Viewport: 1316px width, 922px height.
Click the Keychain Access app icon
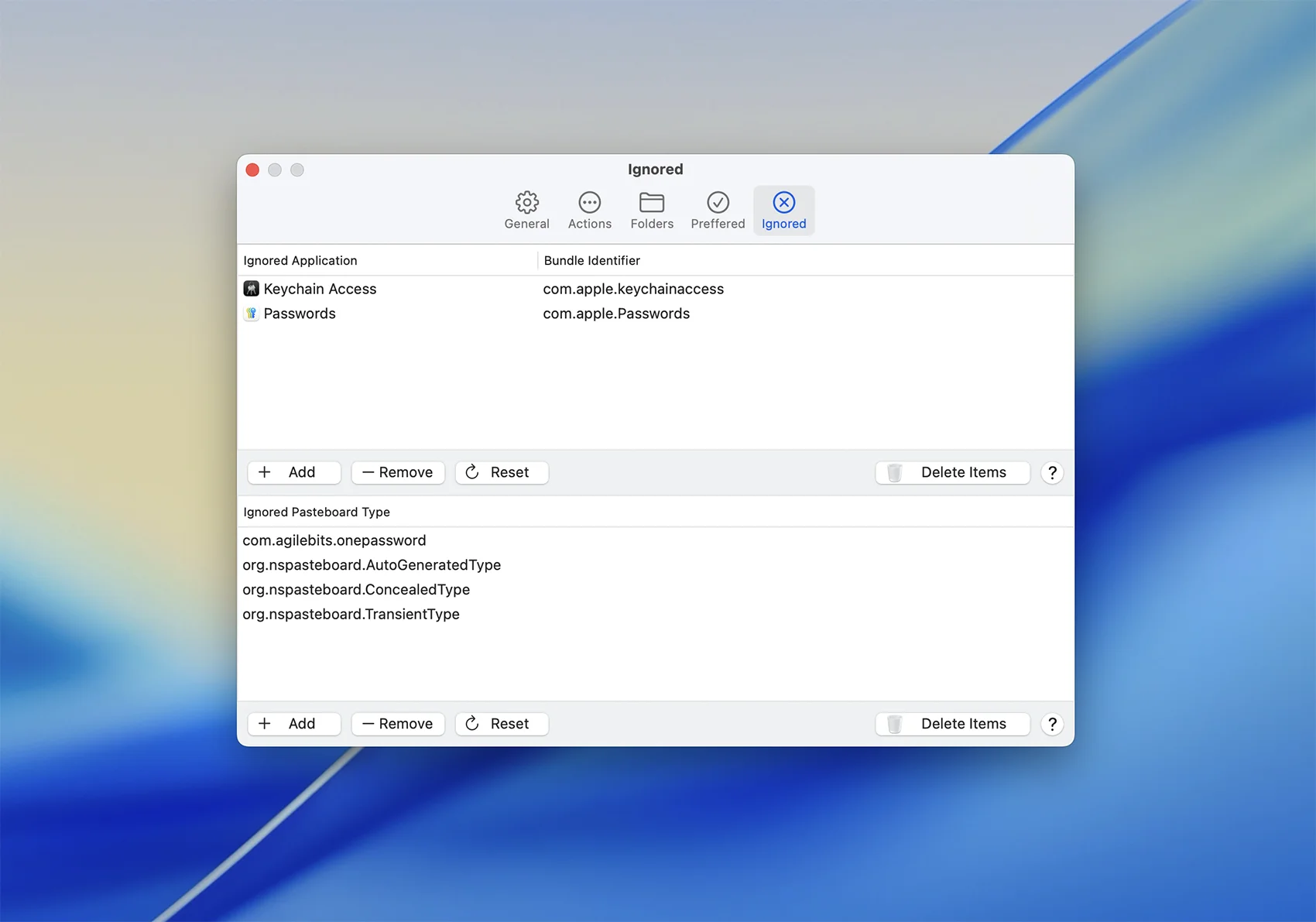[251, 289]
